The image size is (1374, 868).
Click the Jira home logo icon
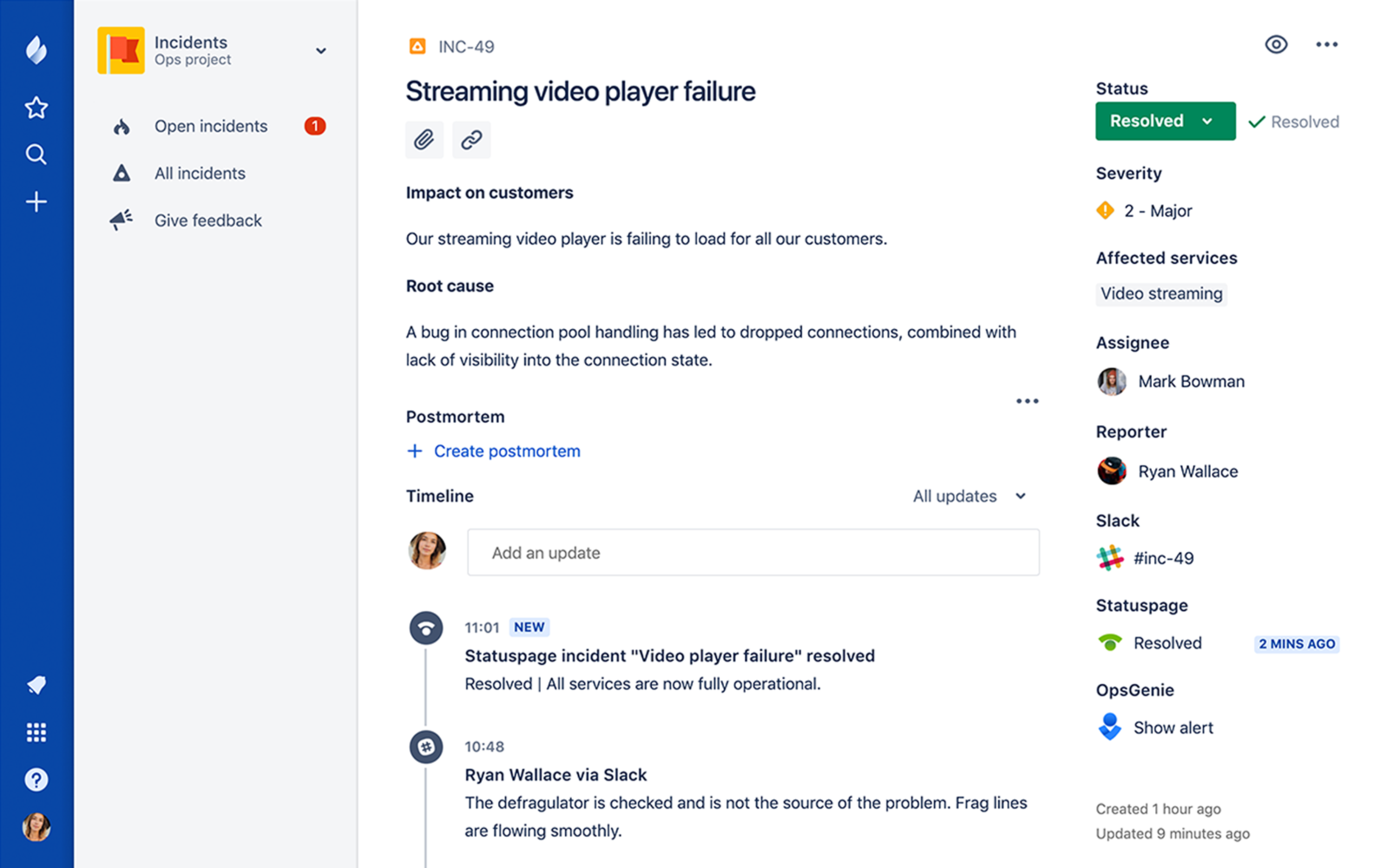click(x=36, y=50)
